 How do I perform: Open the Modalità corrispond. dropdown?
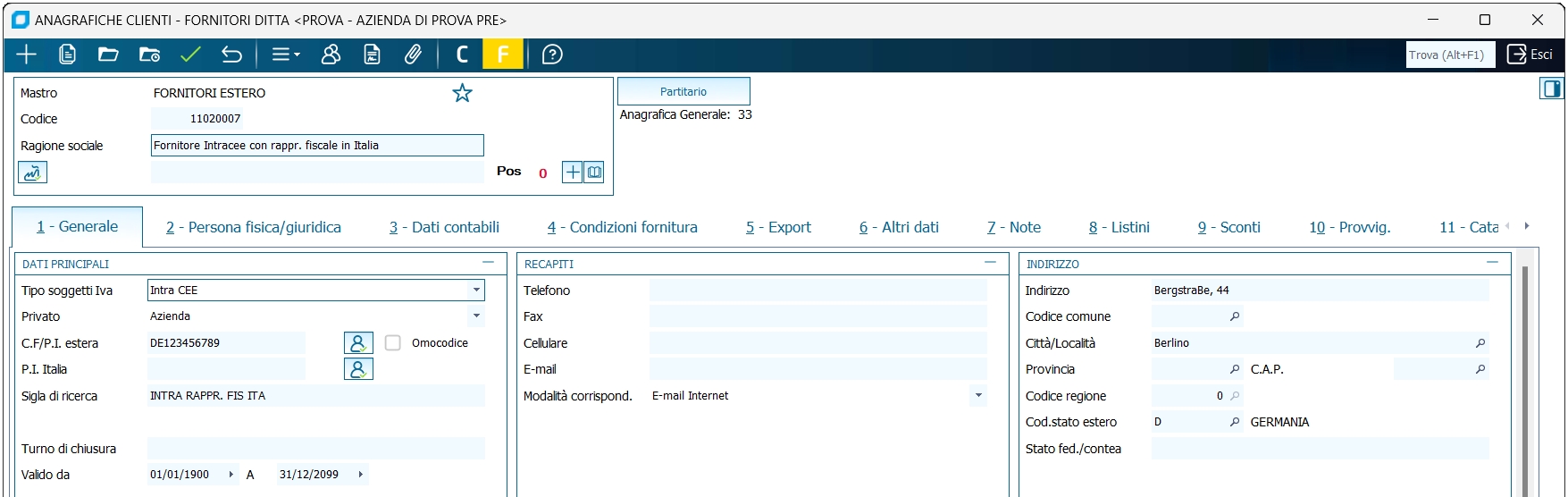[978, 396]
